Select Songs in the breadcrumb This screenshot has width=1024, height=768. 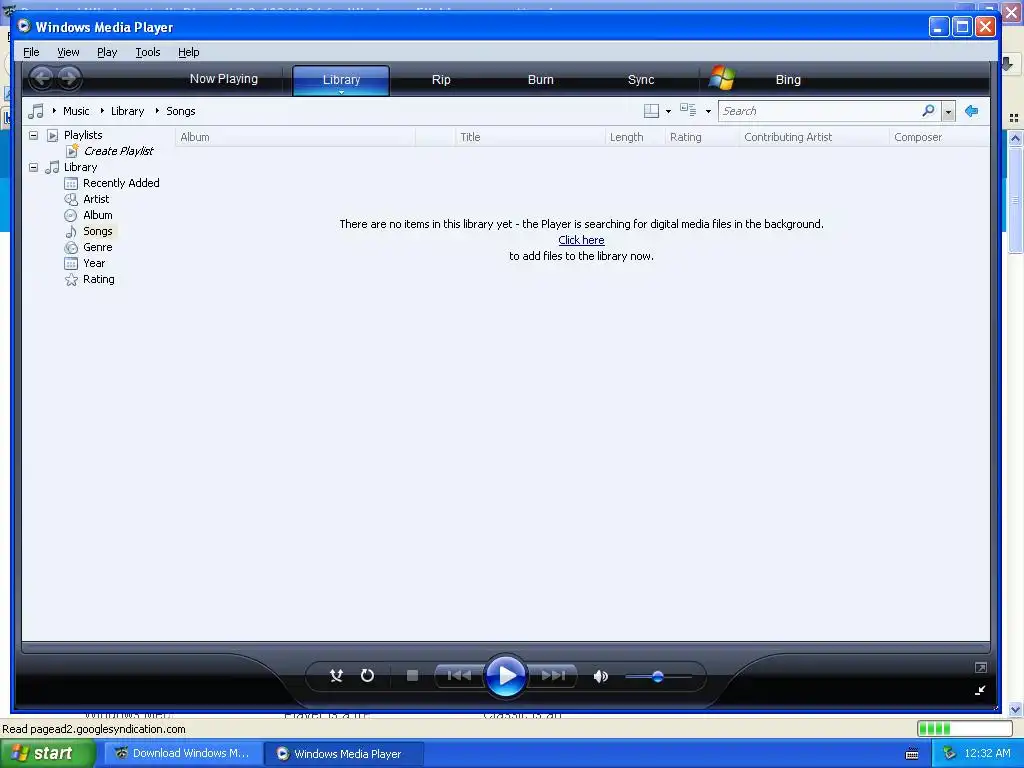point(181,111)
